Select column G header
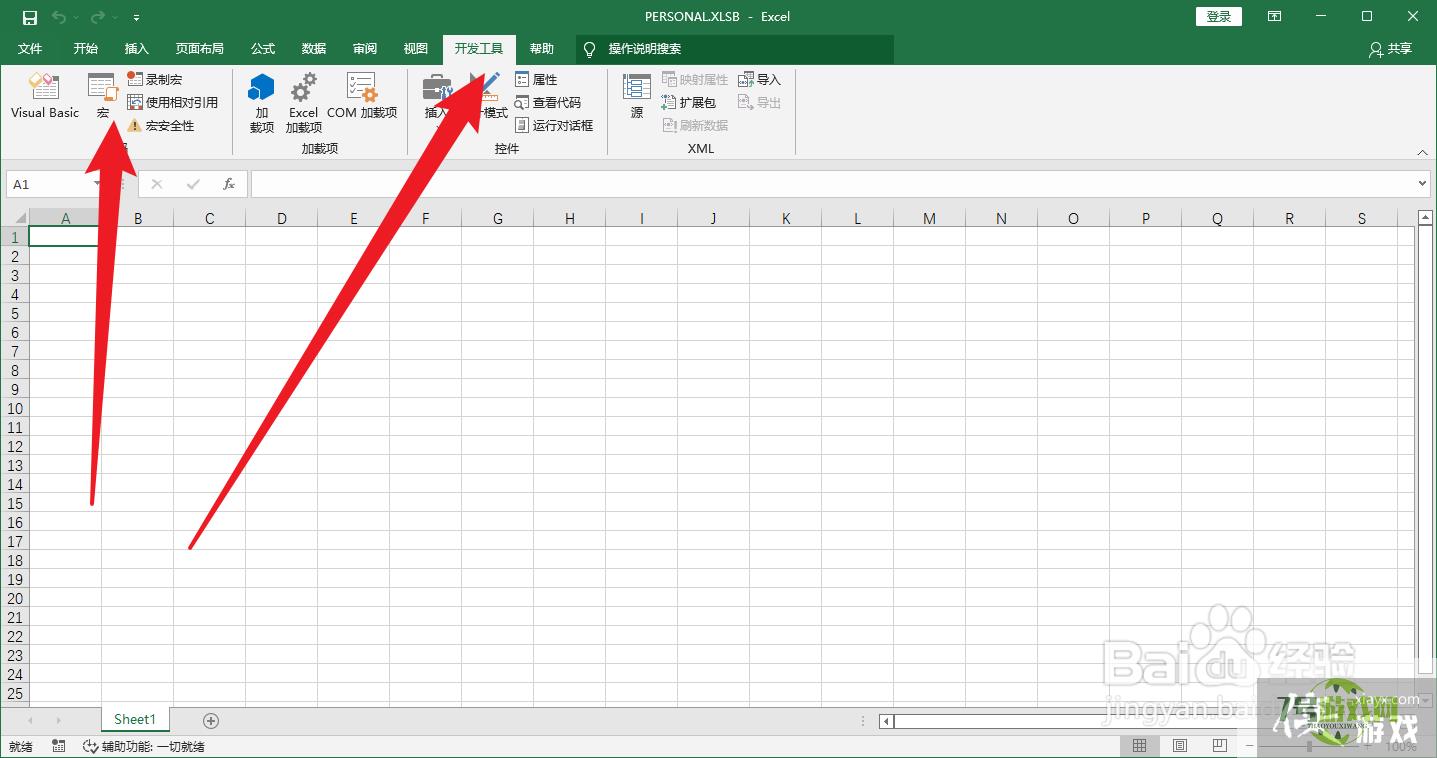The height and width of the screenshot is (758, 1437). tap(498, 218)
